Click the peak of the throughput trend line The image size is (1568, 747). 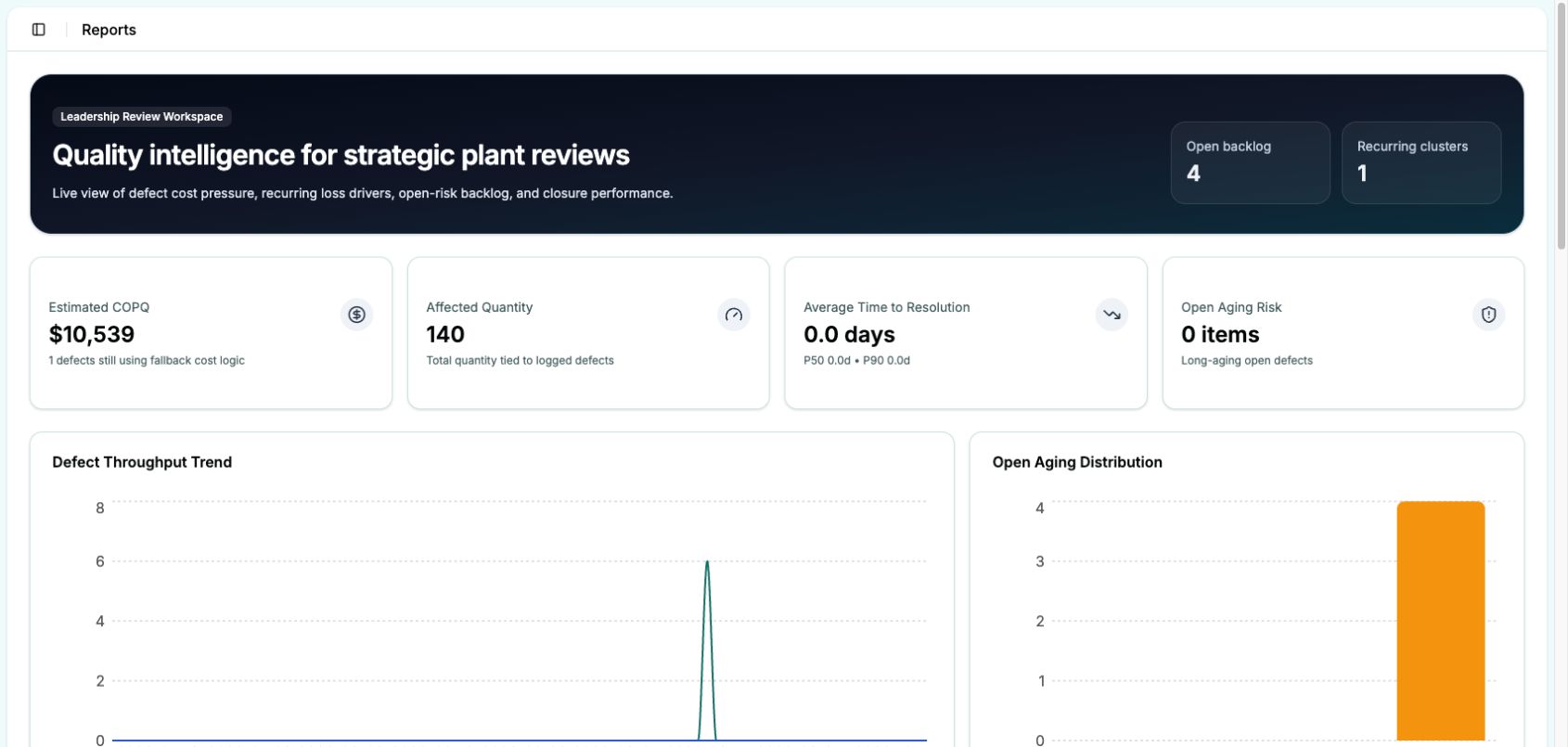(707, 561)
